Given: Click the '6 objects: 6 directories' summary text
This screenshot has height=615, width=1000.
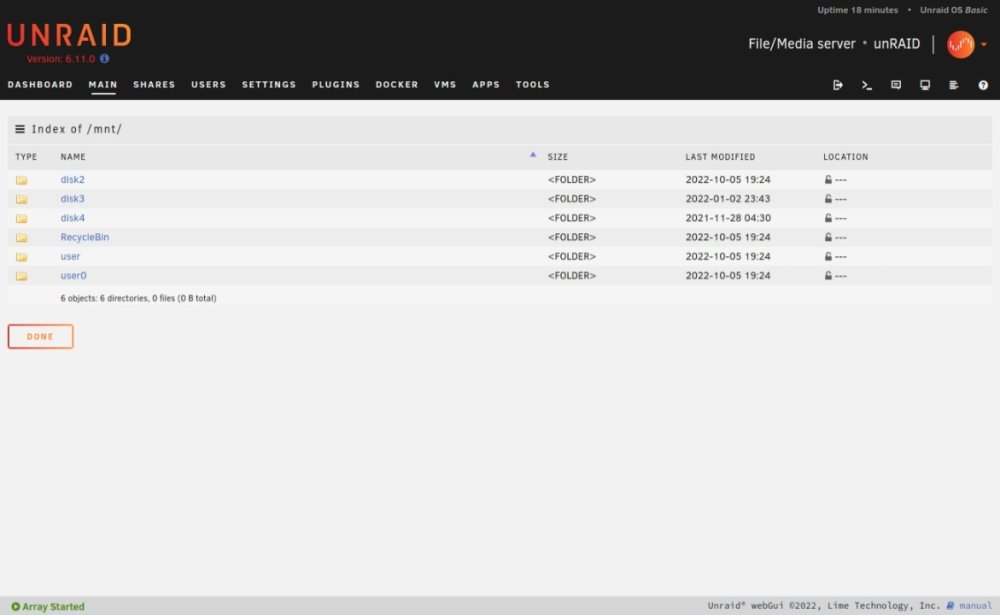Looking at the screenshot, I should point(138,298).
